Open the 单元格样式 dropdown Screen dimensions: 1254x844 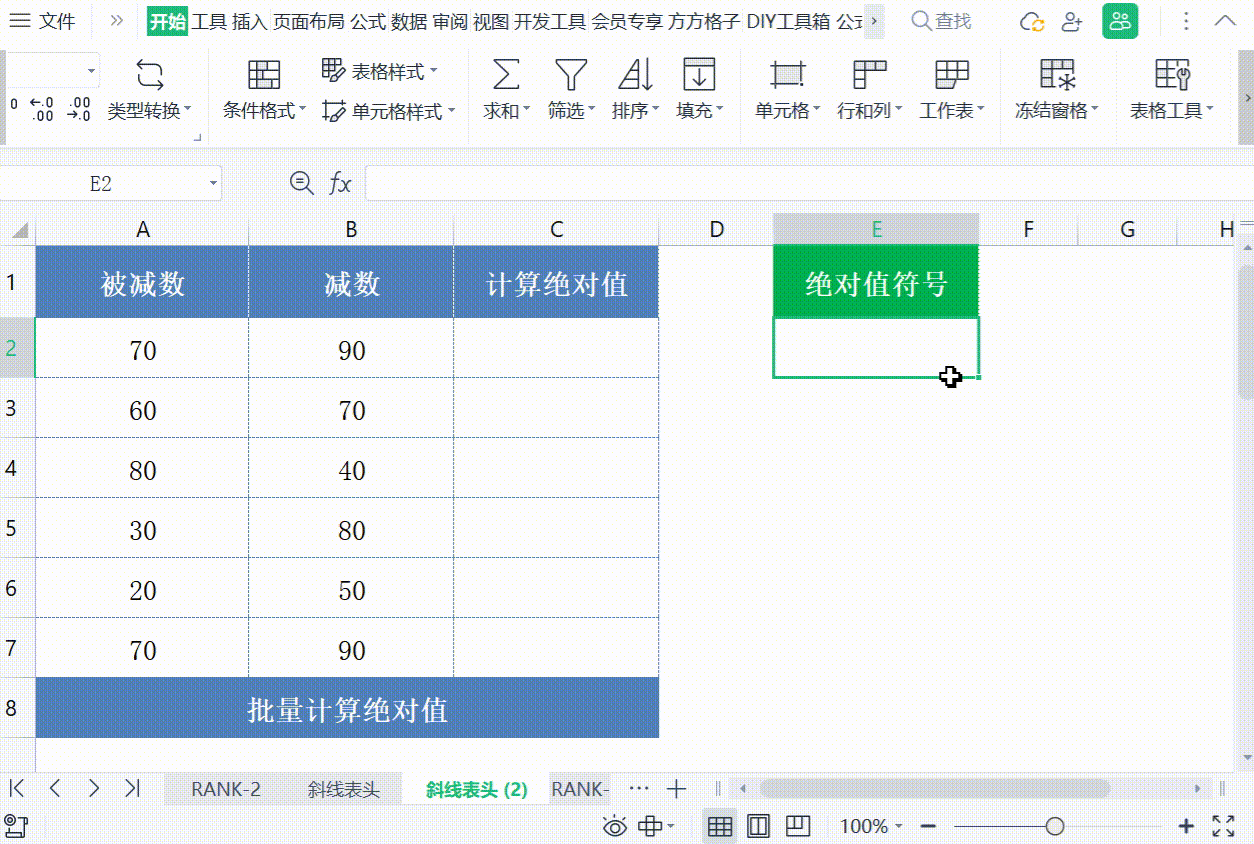[x=389, y=111]
